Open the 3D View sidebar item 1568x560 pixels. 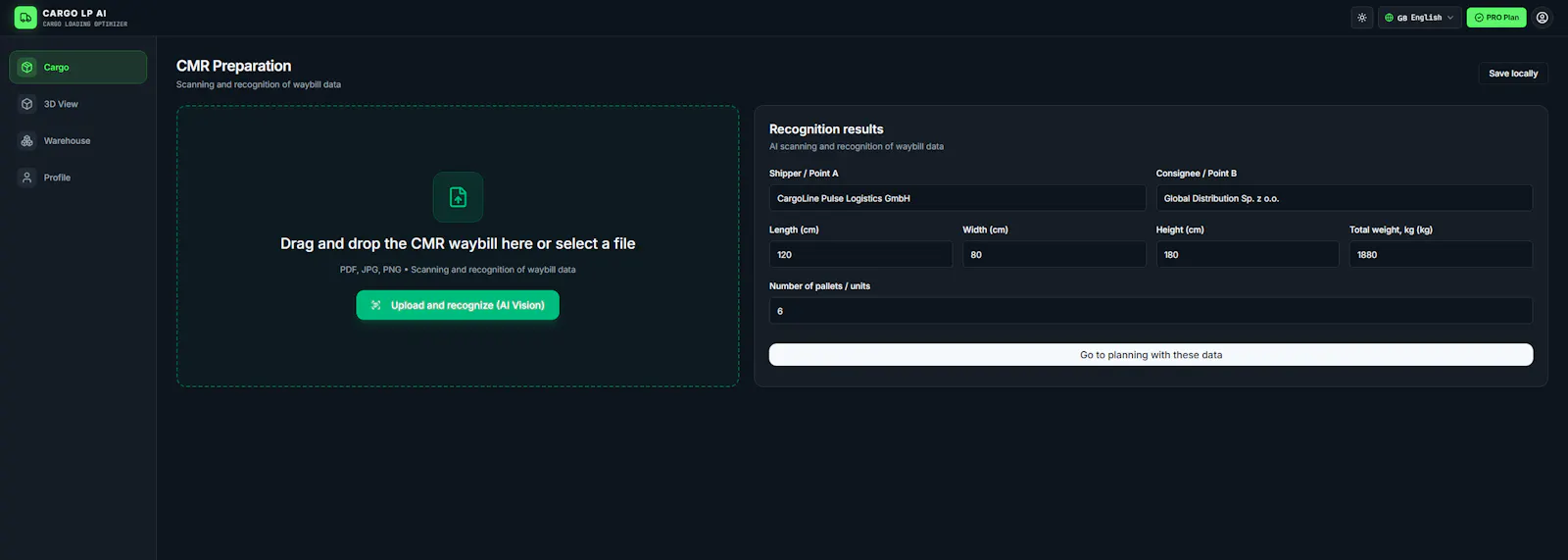(78, 104)
